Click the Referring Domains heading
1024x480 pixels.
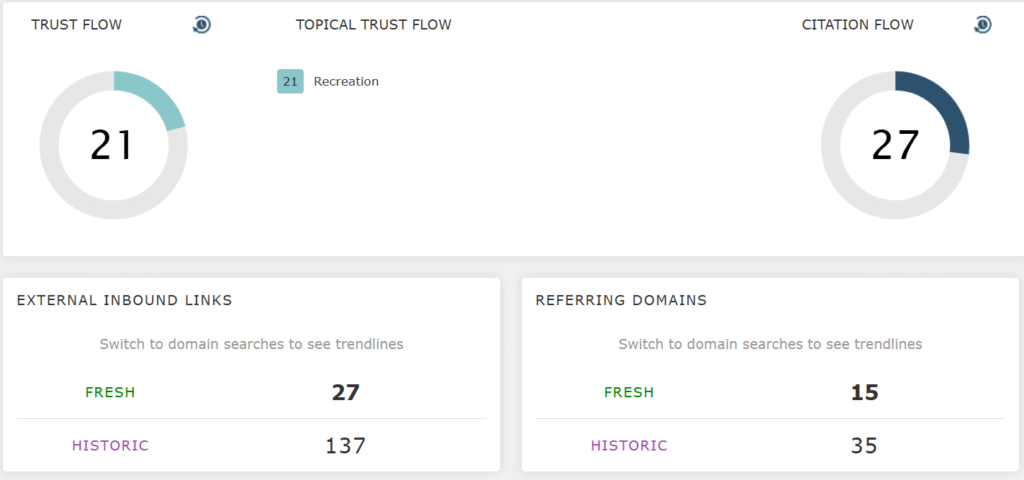tap(621, 300)
